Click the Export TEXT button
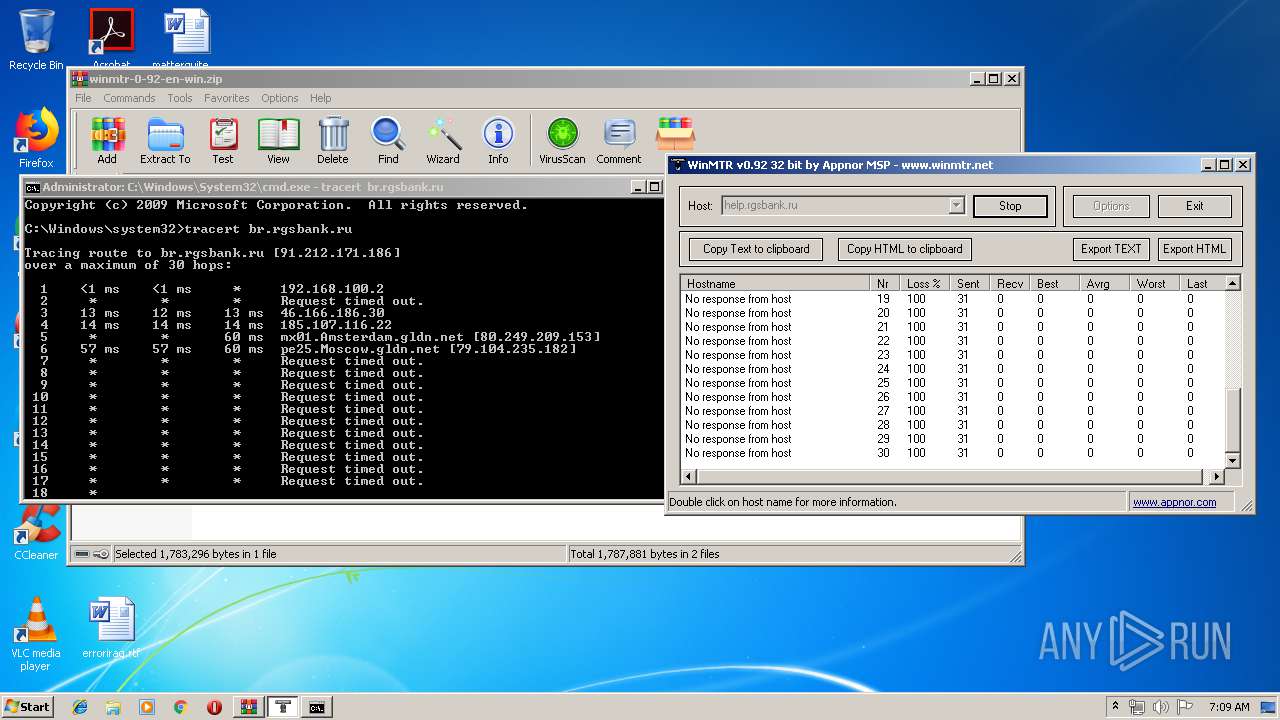Screen dimensions: 1280x720 pyautogui.click(x=1111, y=249)
